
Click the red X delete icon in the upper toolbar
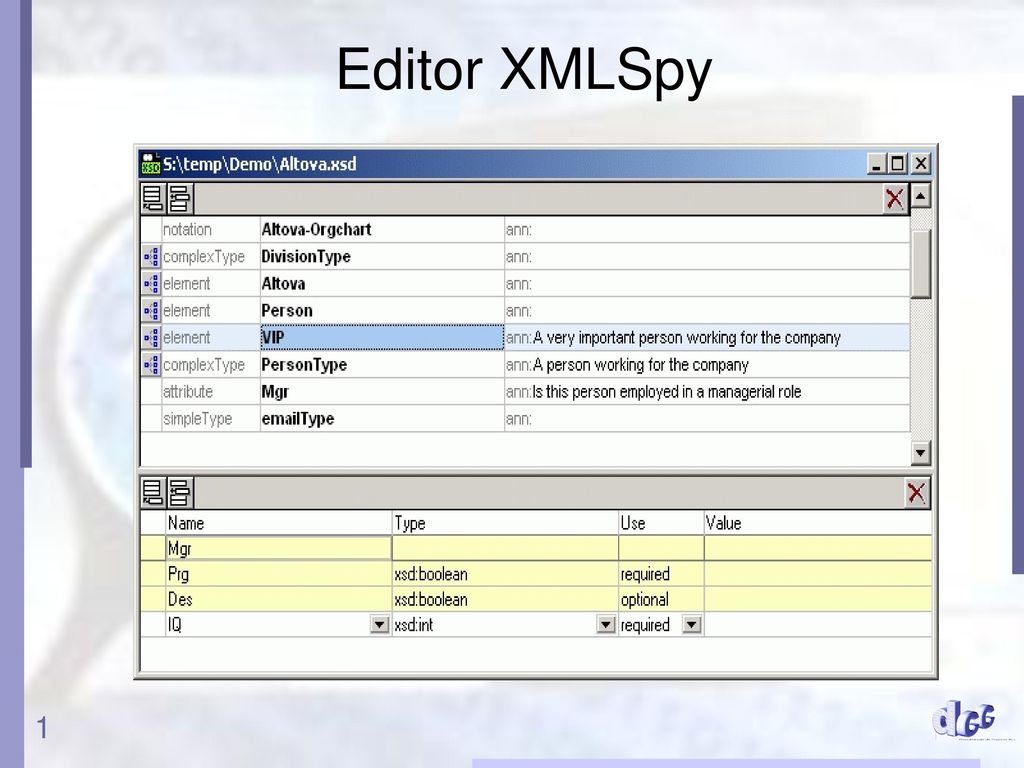tap(895, 199)
